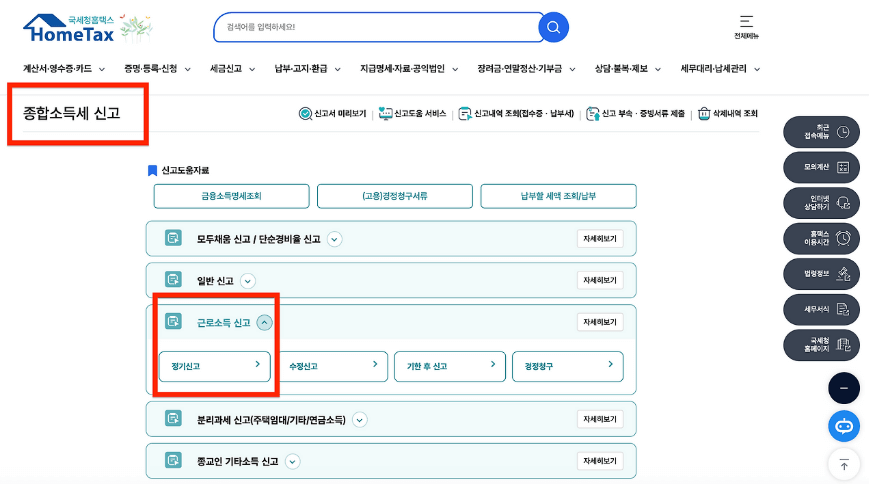Open 법령정보 side button
The image size is (869, 484).
point(821,274)
